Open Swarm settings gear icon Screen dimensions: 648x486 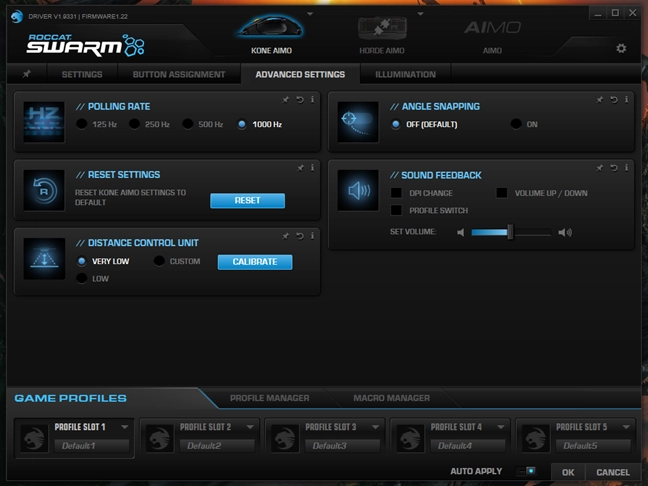click(621, 48)
